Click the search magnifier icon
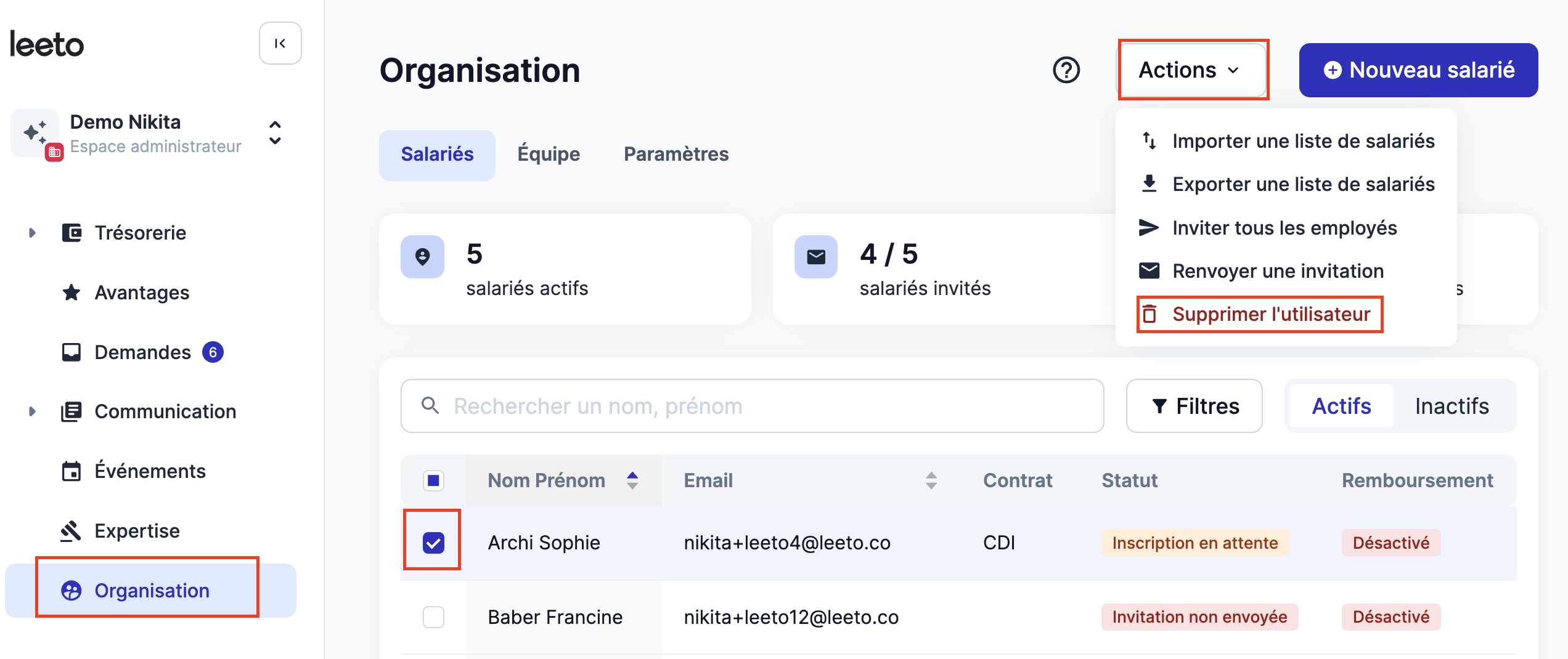Image resolution: width=1568 pixels, height=659 pixels. (x=430, y=406)
